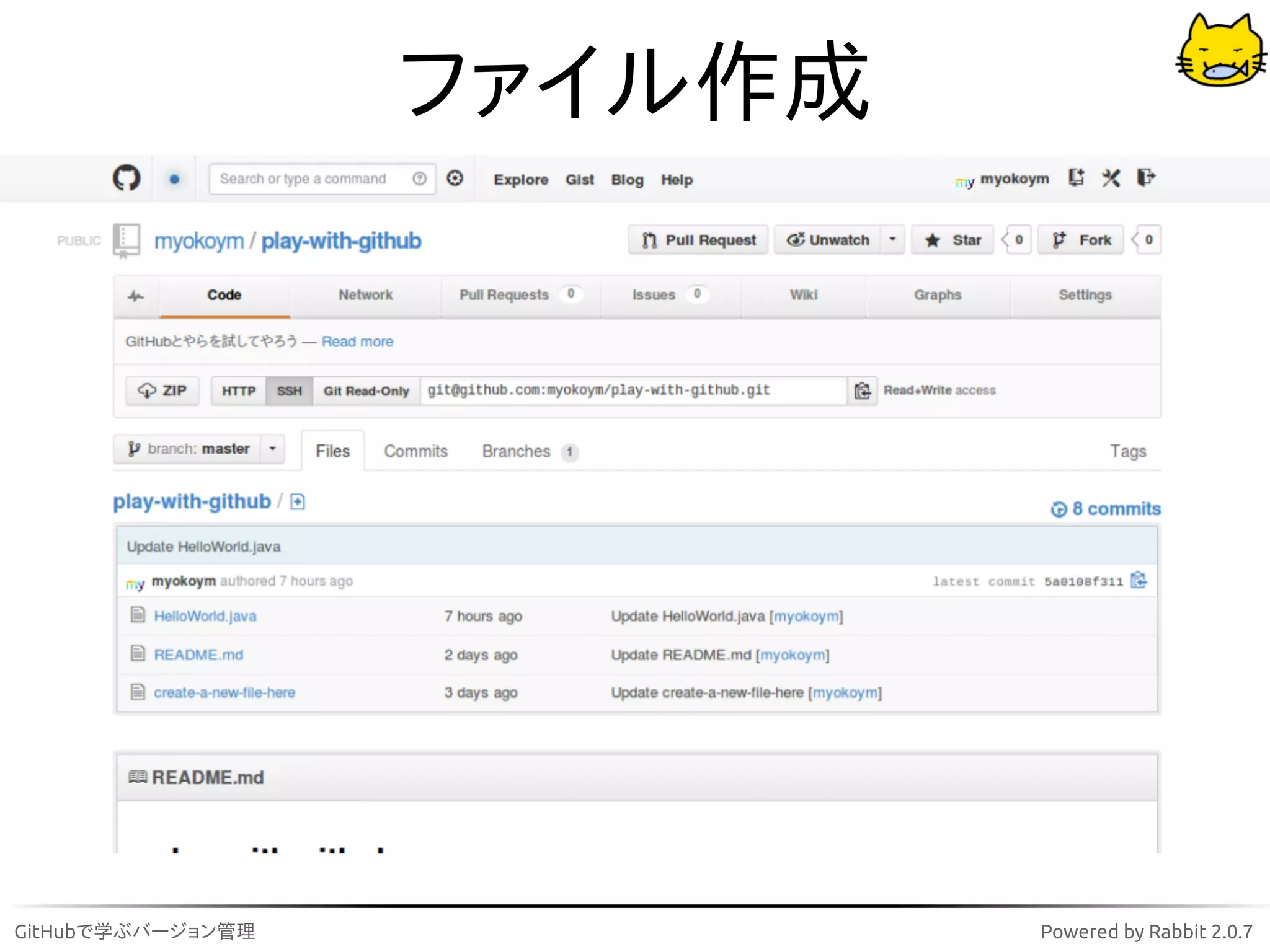The height and width of the screenshot is (952, 1270).
Task: Open the branch: master selector
Action: click(199, 449)
